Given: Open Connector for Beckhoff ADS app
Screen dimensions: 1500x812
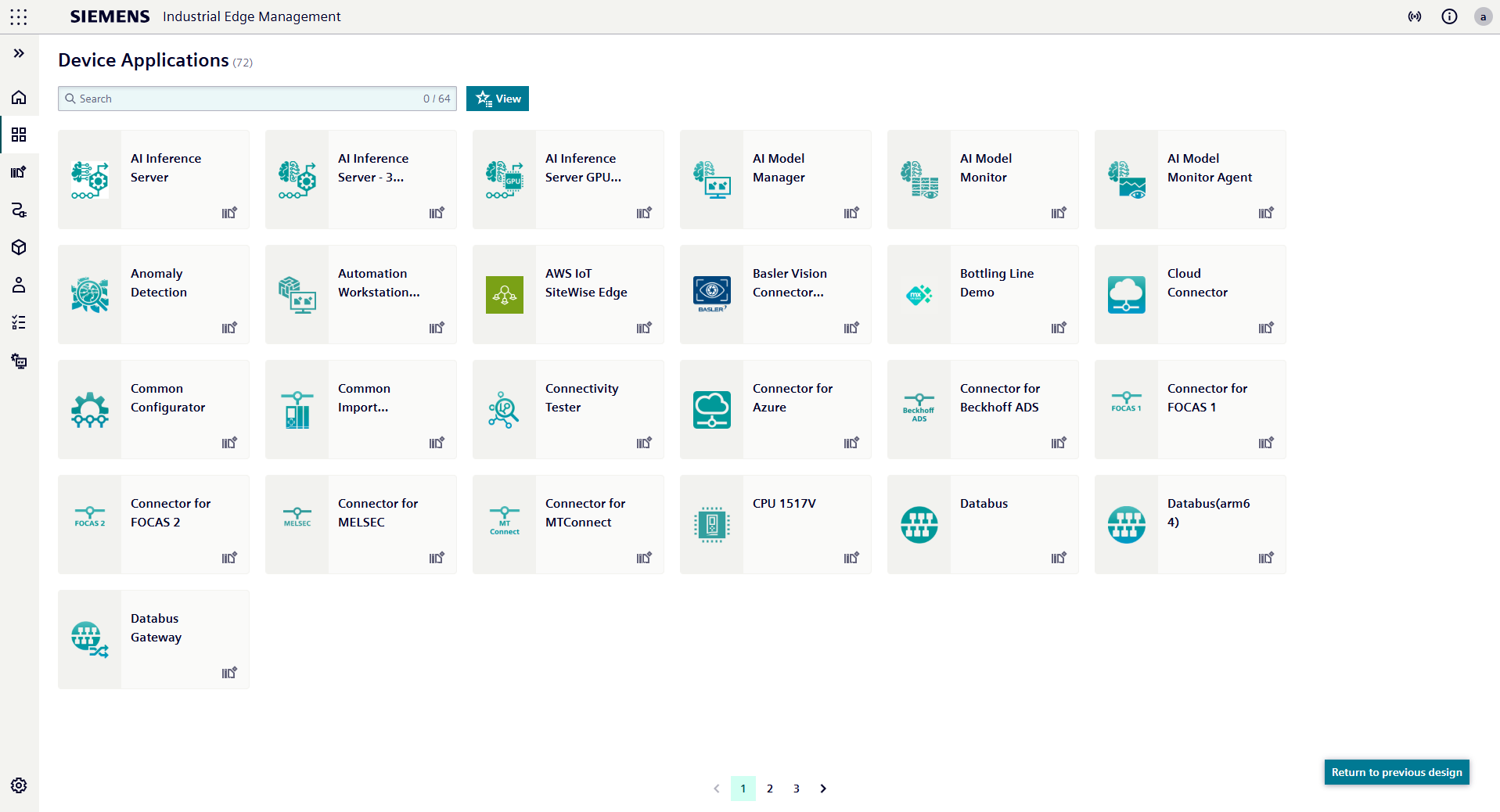Looking at the screenshot, I should click(x=983, y=409).
